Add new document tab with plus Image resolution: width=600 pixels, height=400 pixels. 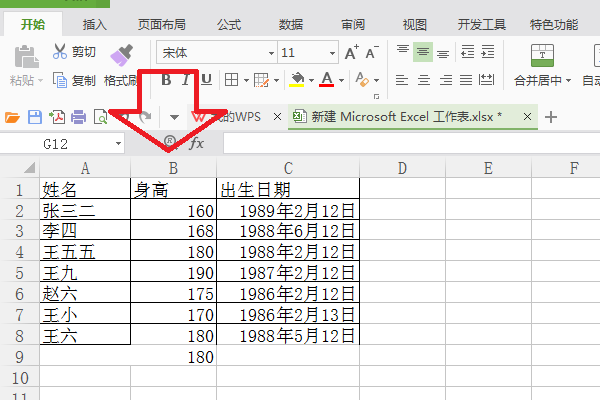551,117
